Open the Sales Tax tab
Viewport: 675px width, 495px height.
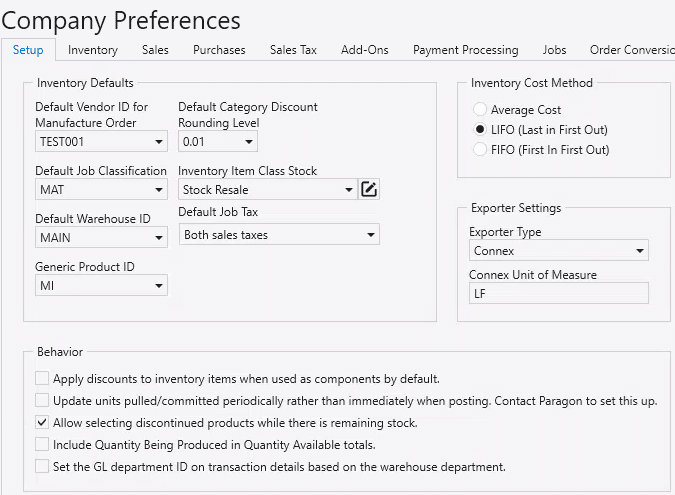293,50
